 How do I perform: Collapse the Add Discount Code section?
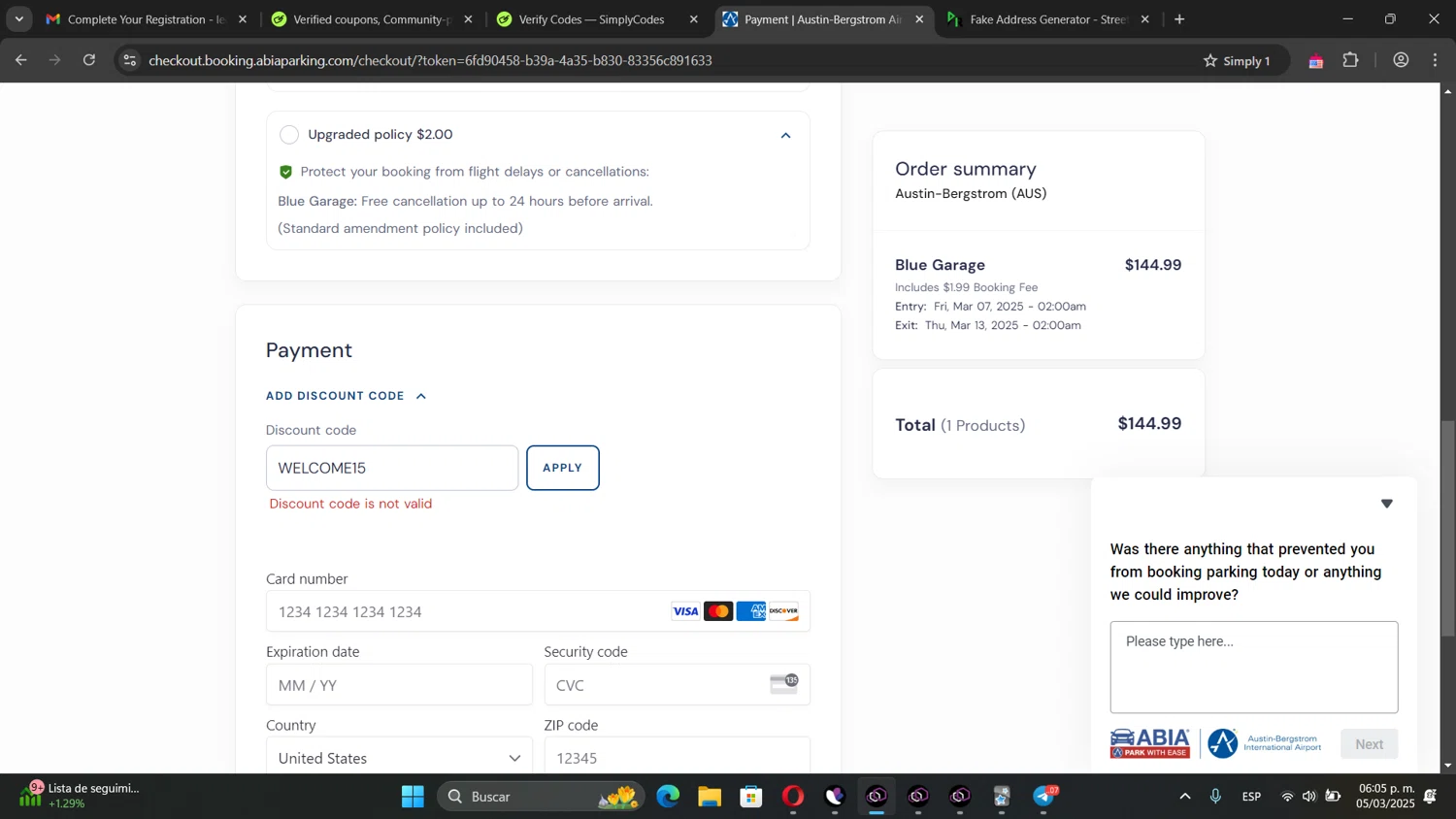[347, 396]
